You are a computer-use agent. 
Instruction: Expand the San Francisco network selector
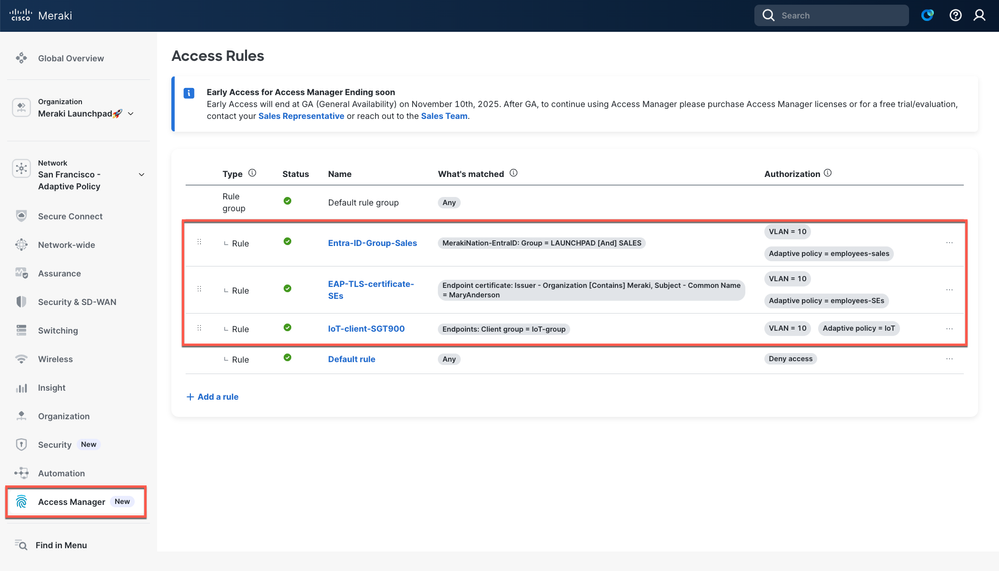[x=141, y=175]
